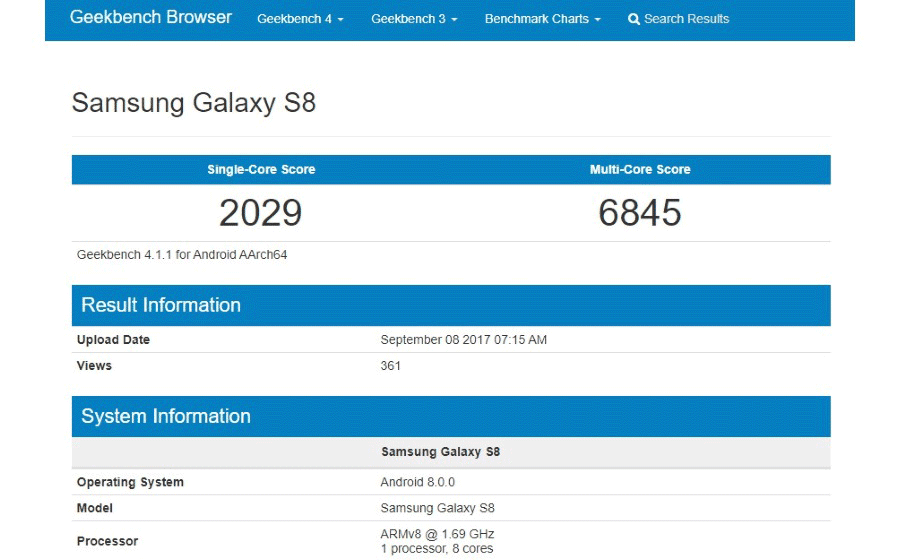Click the Geekbench 4.1.1 for Android AArch64 text
Image resolution: width=900 pixels, height=560 pixels.
[182, 255]
